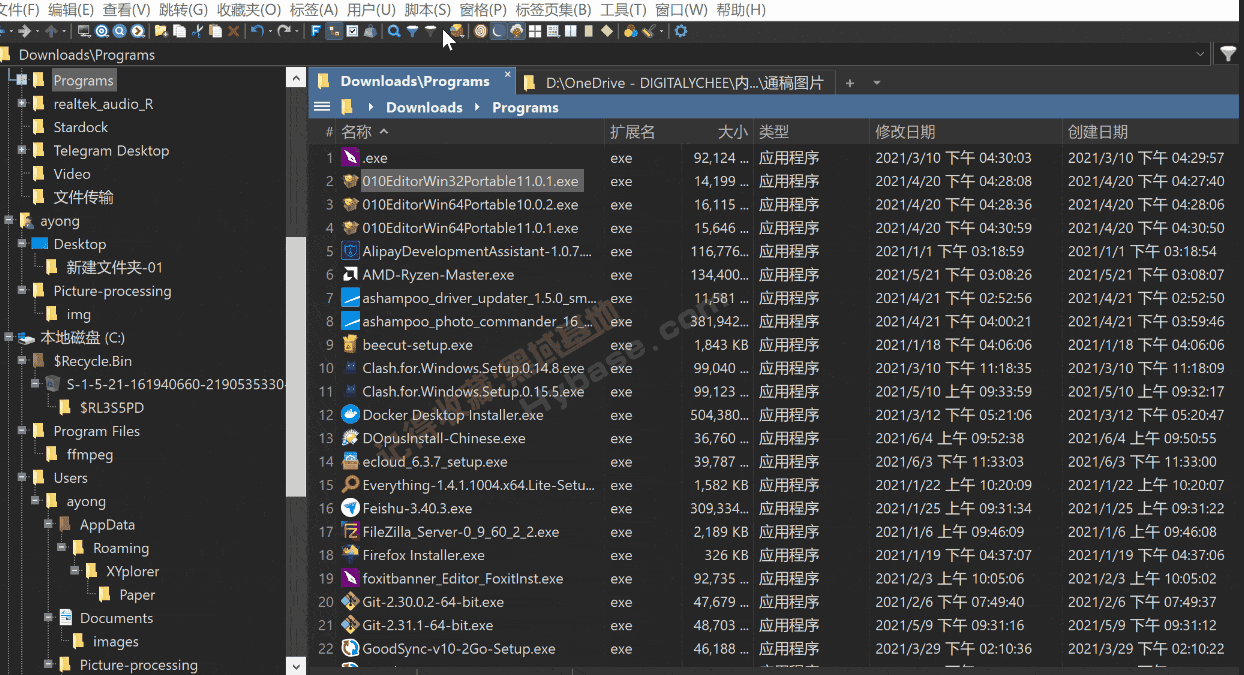Expand the Telegram Desktop tree folder
The image size is (1244, 675).
tap(22, 150)
